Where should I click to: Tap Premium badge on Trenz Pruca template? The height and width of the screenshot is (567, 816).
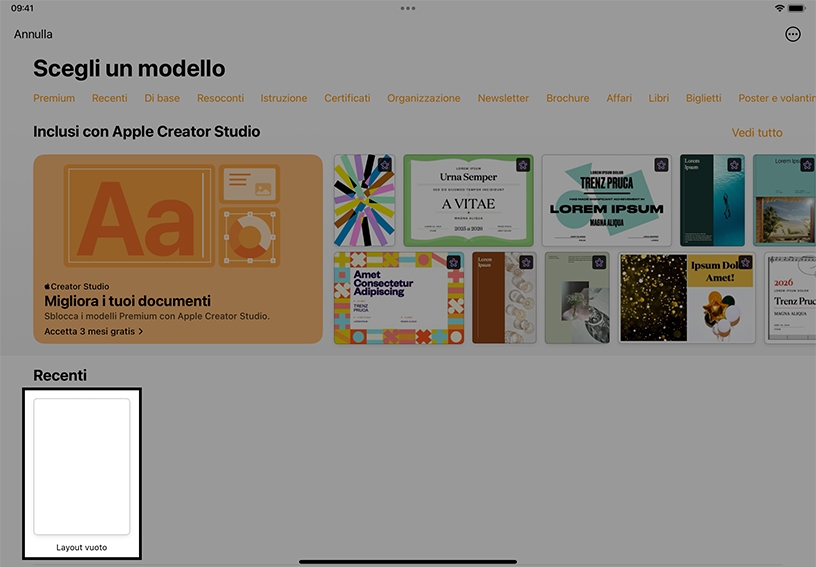click(661, 165)
